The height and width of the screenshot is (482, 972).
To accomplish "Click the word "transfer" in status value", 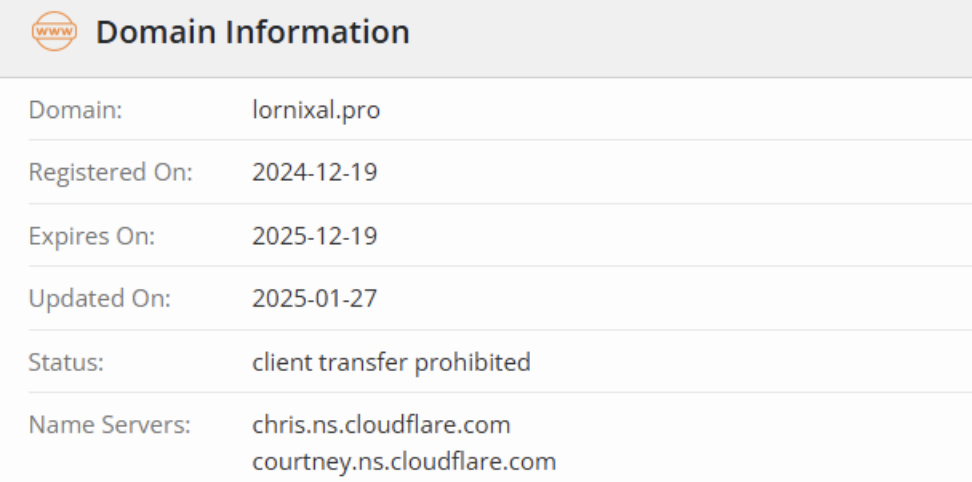I will (x=363, y=362).
